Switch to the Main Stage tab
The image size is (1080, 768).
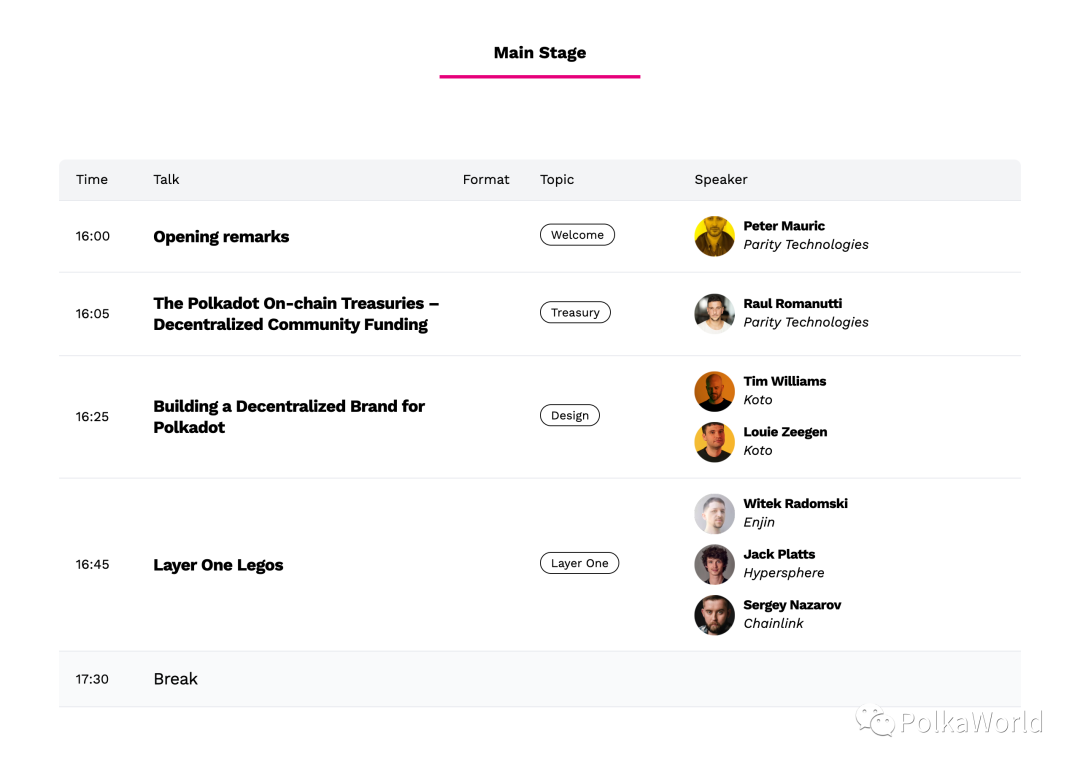[x=540, y=53]
